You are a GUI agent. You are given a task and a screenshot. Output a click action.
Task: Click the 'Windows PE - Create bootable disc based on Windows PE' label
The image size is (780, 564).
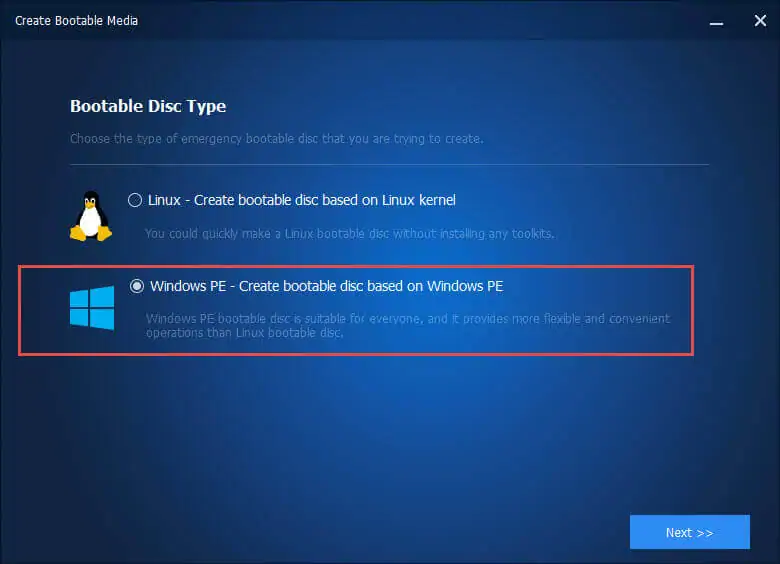(x=326, y=286)
